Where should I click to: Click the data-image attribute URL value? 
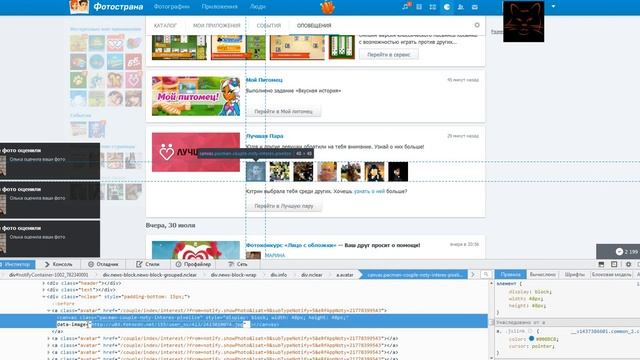click(x=167, y=324)
